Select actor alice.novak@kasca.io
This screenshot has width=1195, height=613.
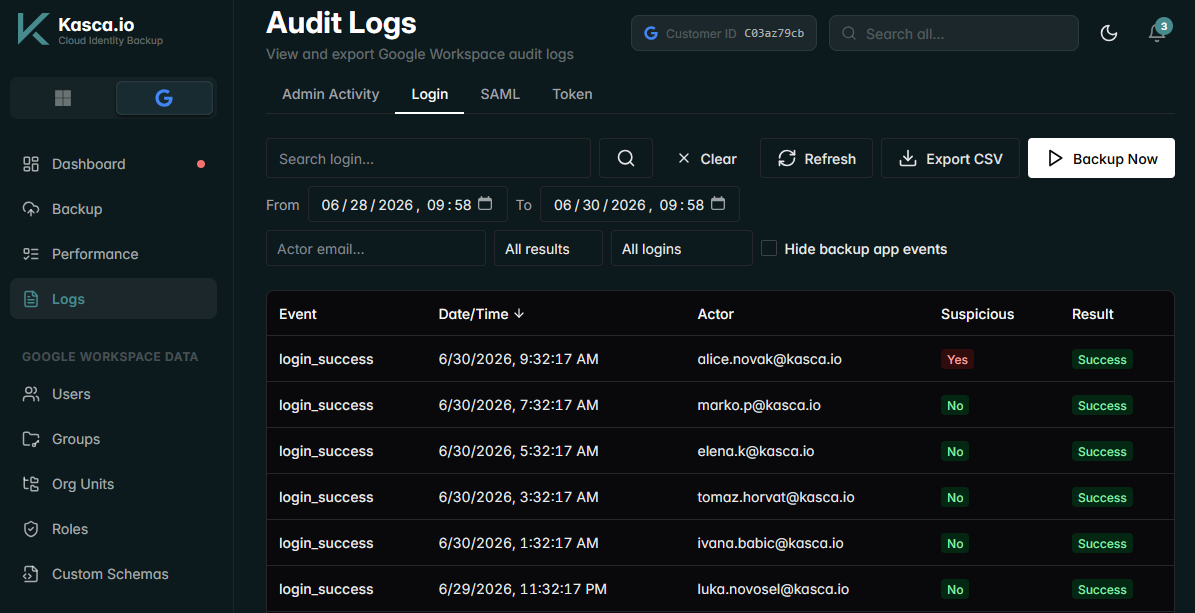click(x=770, y=359)
